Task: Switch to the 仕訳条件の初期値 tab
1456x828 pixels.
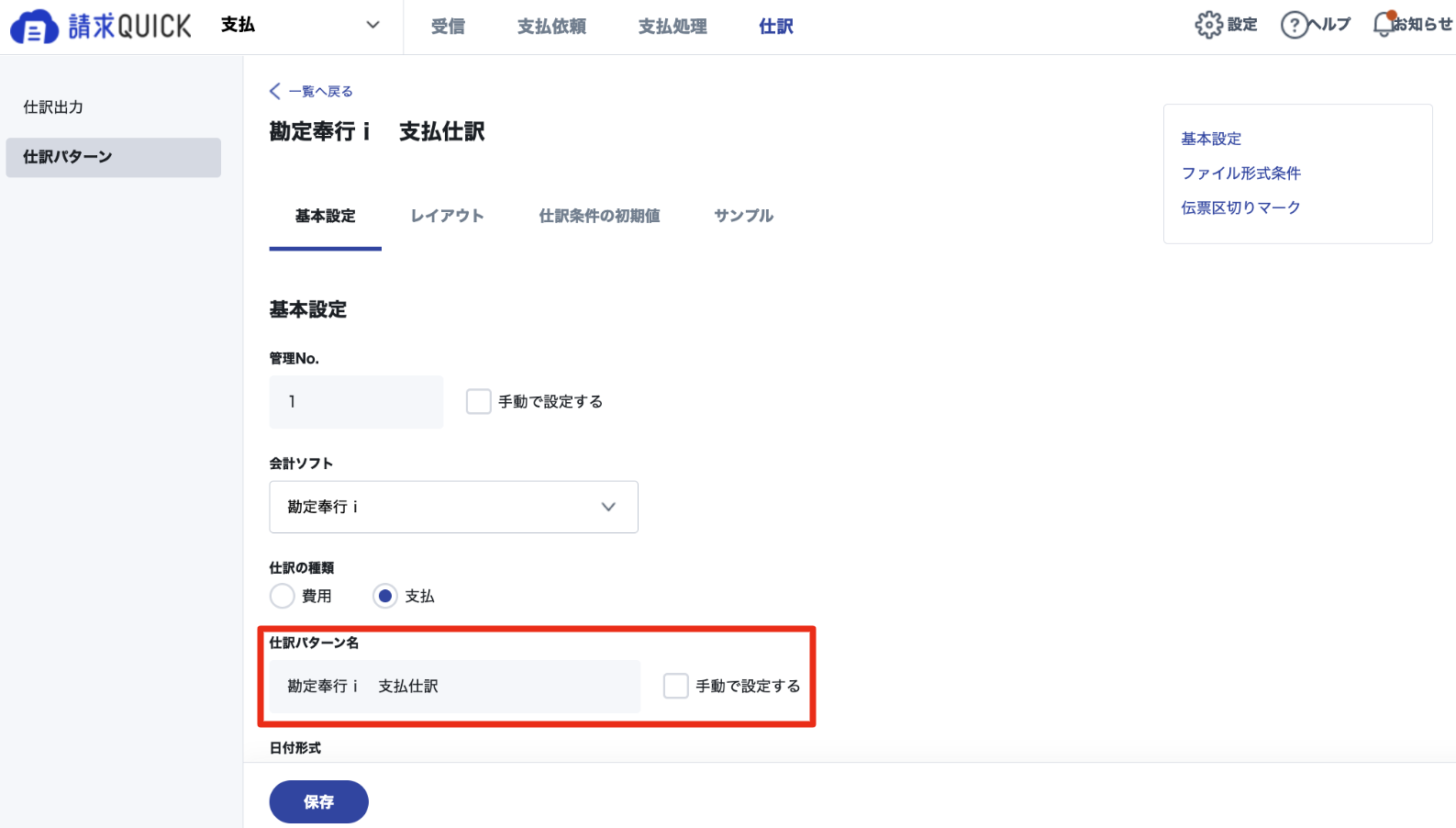Action: [x=600, y=217]
